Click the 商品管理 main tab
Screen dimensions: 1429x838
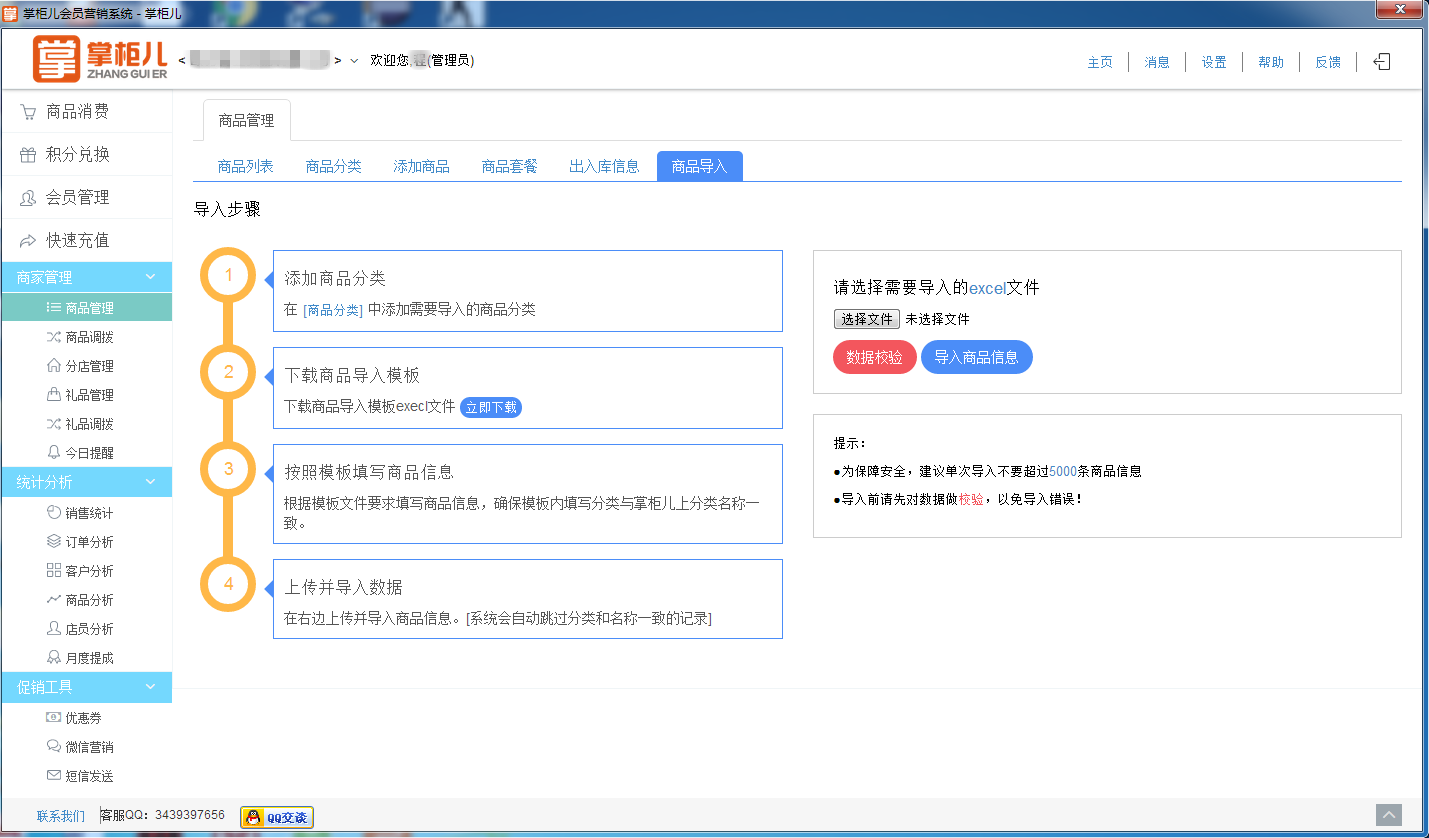tap(246, 120)
